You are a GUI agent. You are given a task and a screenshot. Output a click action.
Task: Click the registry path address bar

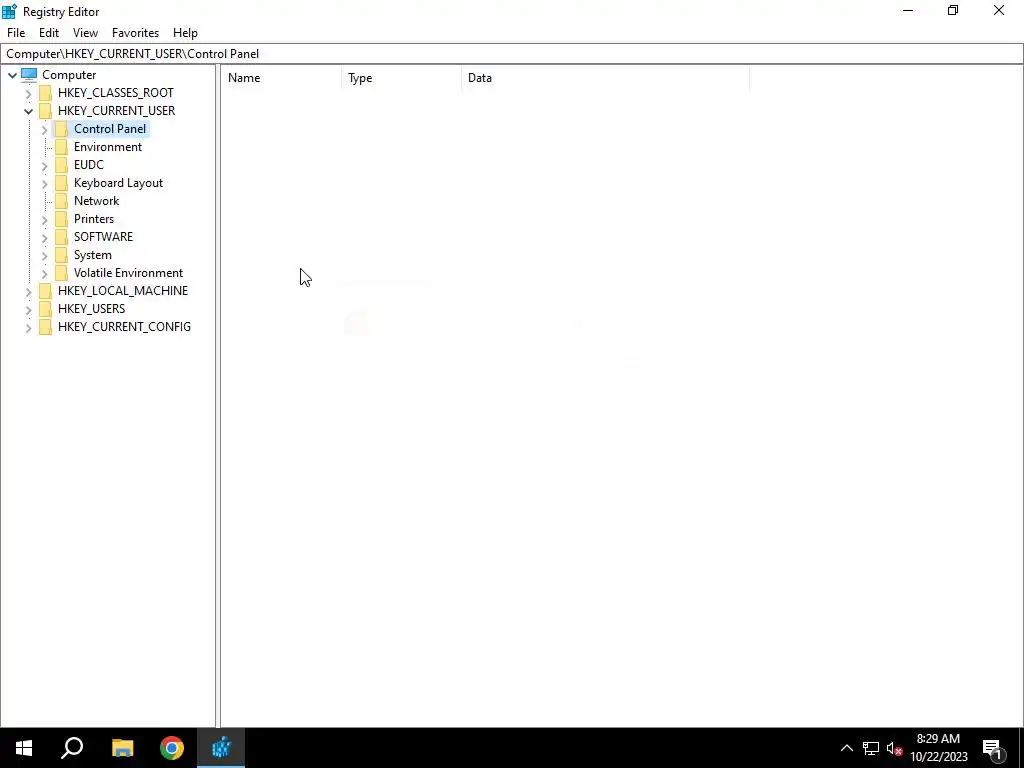[x=512, y=54]
